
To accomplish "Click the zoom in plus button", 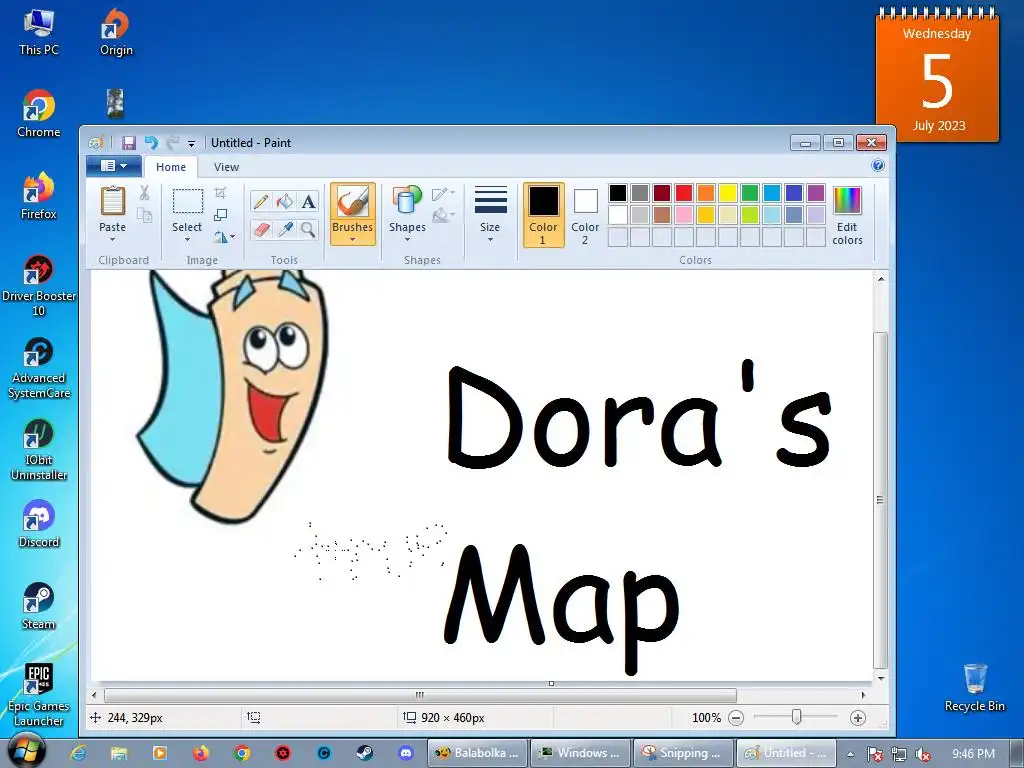I will pyautogui.click(x=857, y=718).
